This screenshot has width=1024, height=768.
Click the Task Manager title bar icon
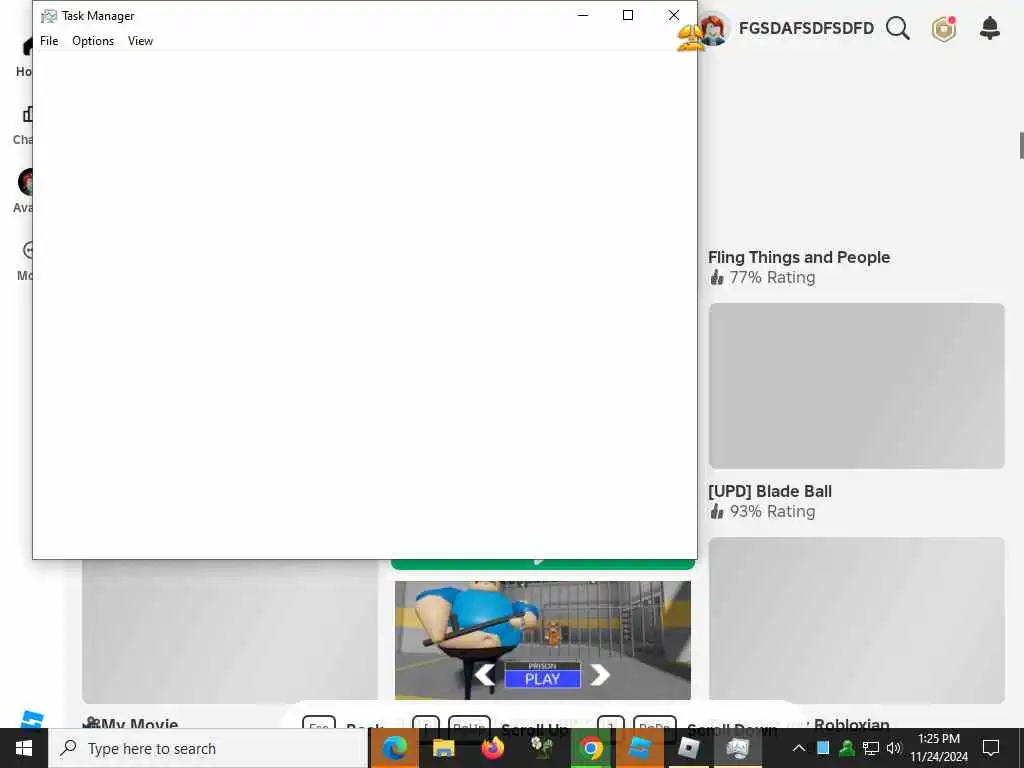[x=49, y=16]
